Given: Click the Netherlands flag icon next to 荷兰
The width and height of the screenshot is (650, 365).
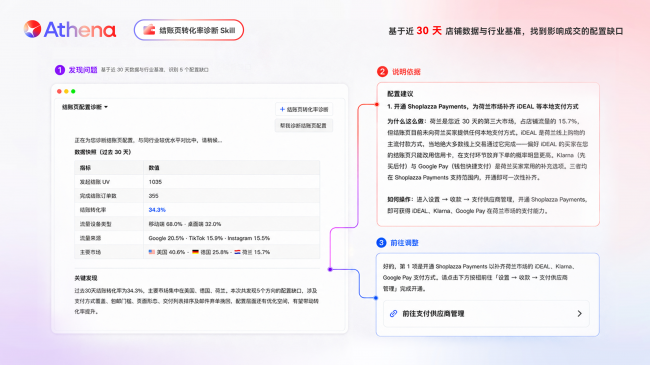Looking at the screenshot, I should tap(238, 252).
